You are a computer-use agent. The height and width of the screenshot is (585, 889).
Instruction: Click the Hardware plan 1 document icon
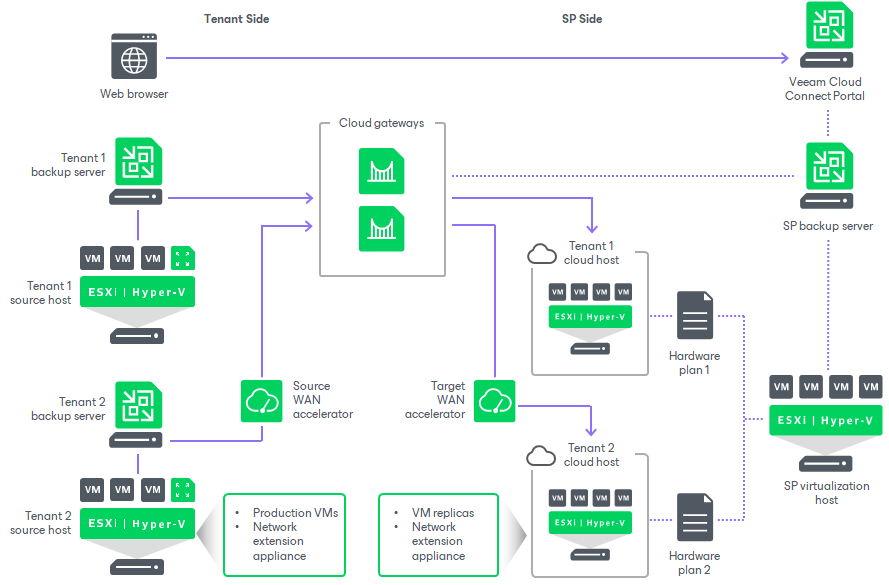click(x=694, y=315)
